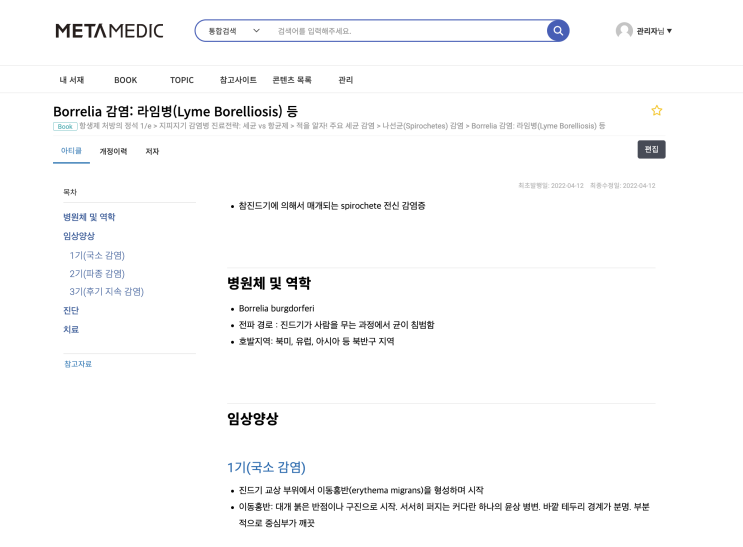Screen dimensions: 743x547
Task: Open the 관리자님 account dropdown
Action: click(653, 31)
